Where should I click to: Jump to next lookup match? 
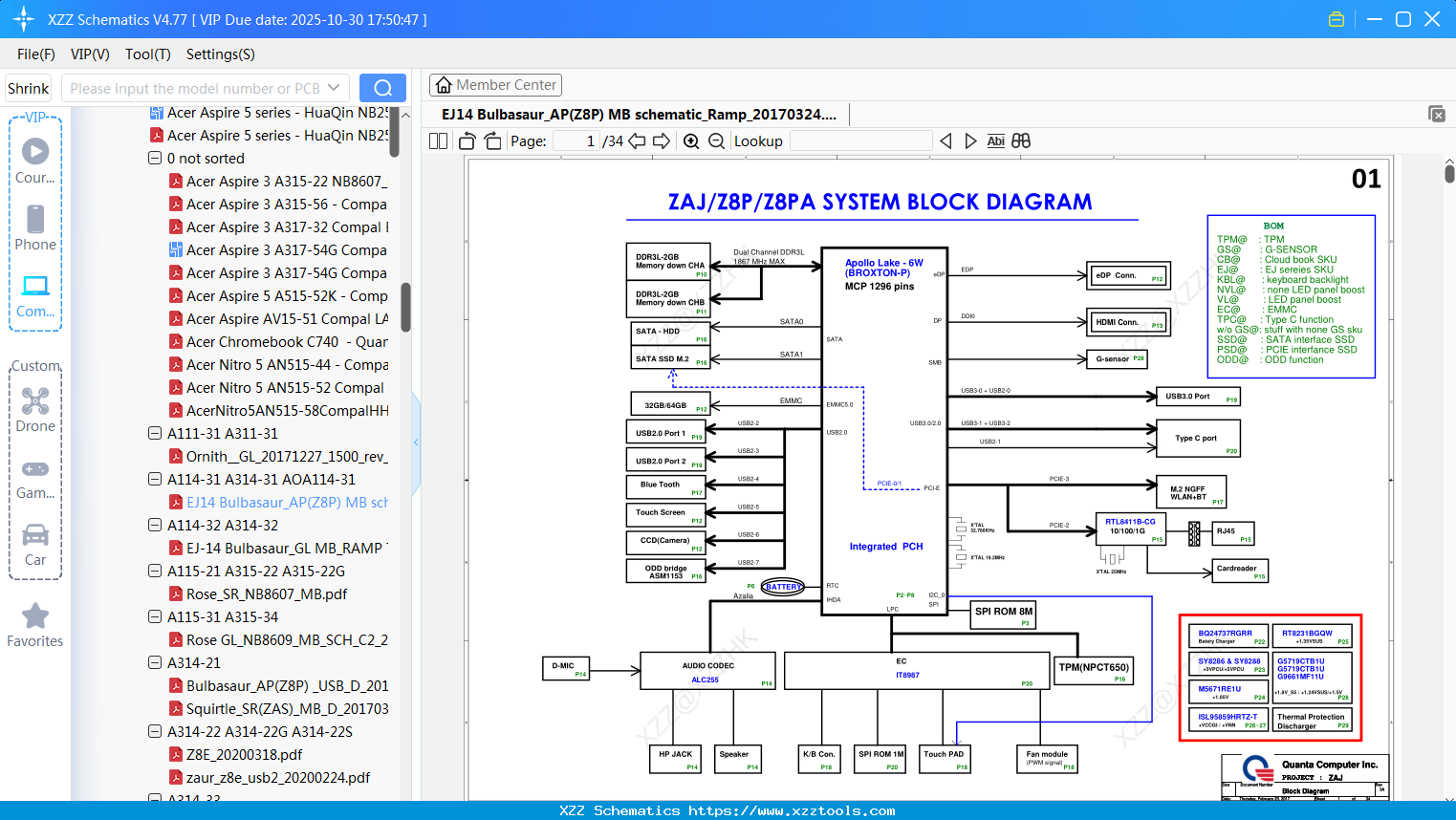coord(970,141)
